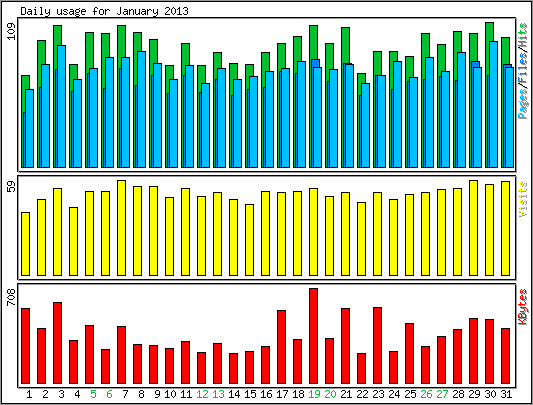
Task: Click day label '10' on the x-axis
Action: click(x=170, y=394)
